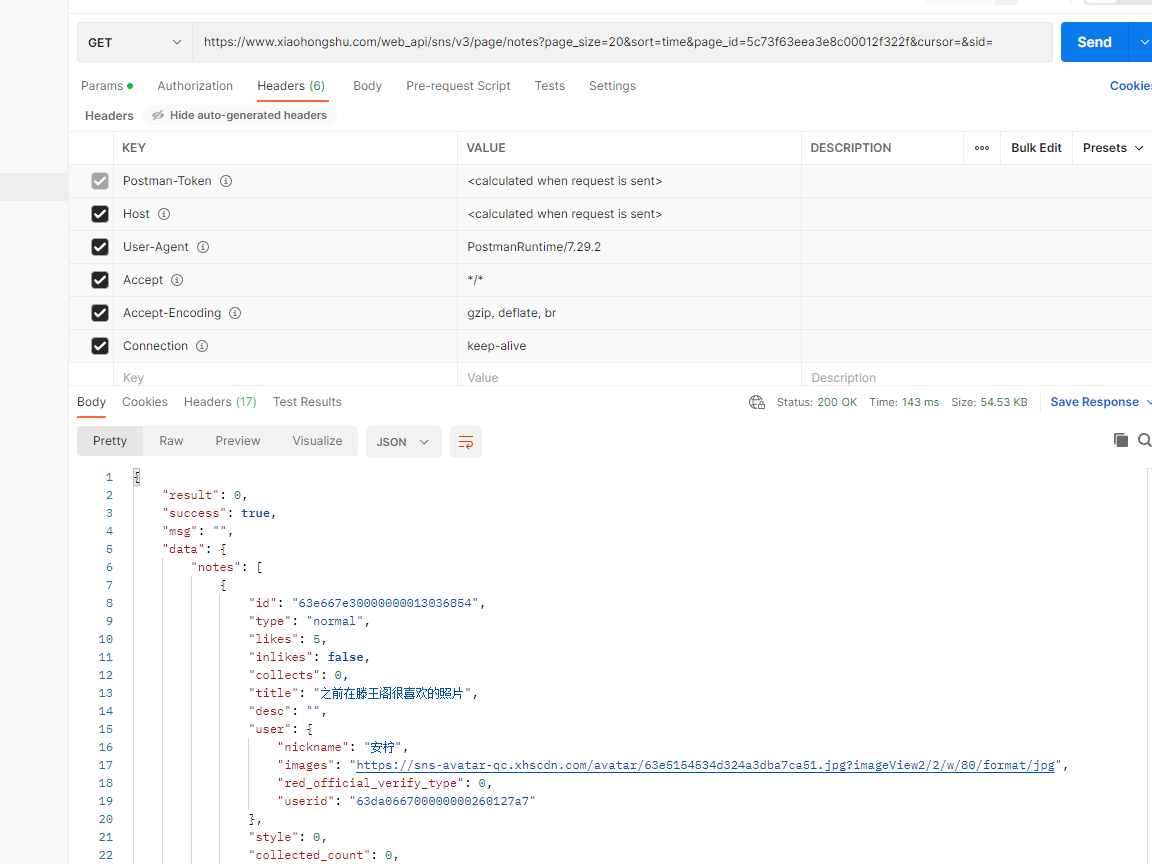1152x864 pixels.
Task: Copy the response body using the copy icon
Action: pyautogui.click(x=1121, y=440)
